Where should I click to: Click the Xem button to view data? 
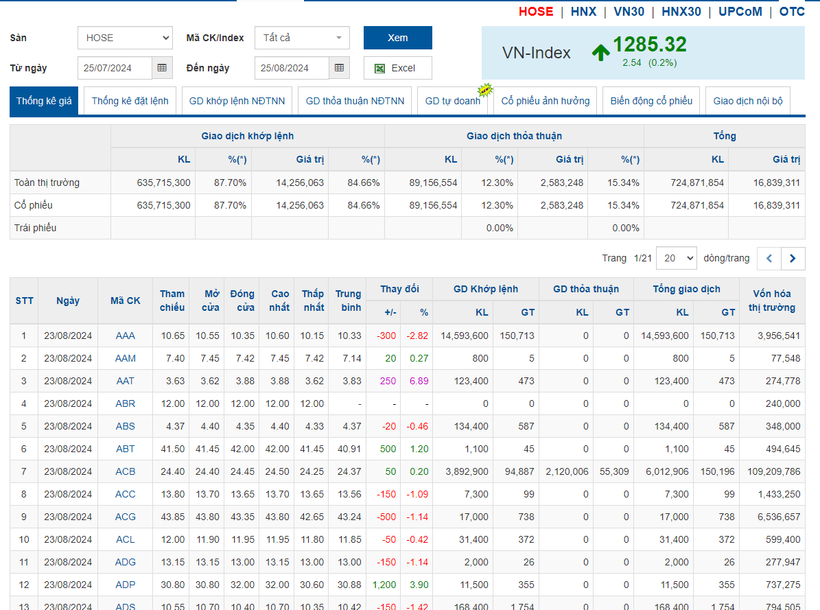coord(397,37)
